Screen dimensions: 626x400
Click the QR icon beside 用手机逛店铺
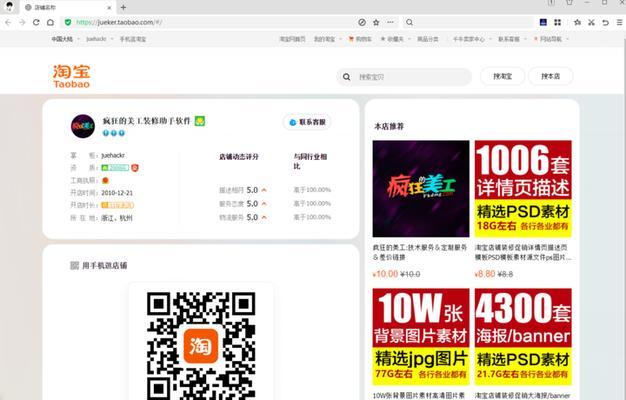(x=74, y=265)
